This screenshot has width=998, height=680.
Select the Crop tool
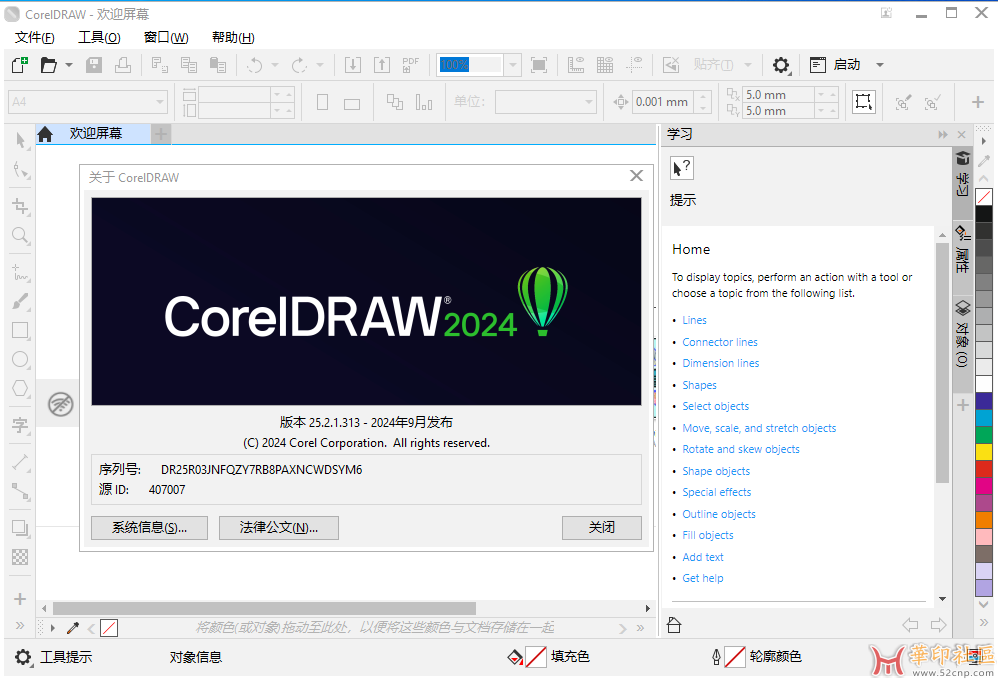click(x=20, y=207)
